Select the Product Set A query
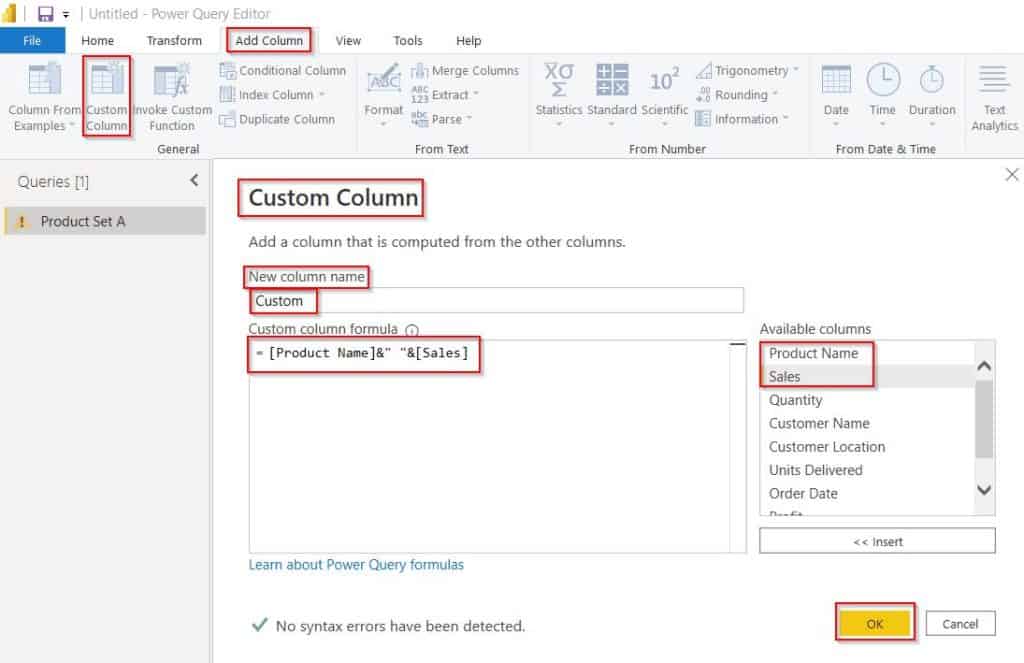 coord(105,221)
